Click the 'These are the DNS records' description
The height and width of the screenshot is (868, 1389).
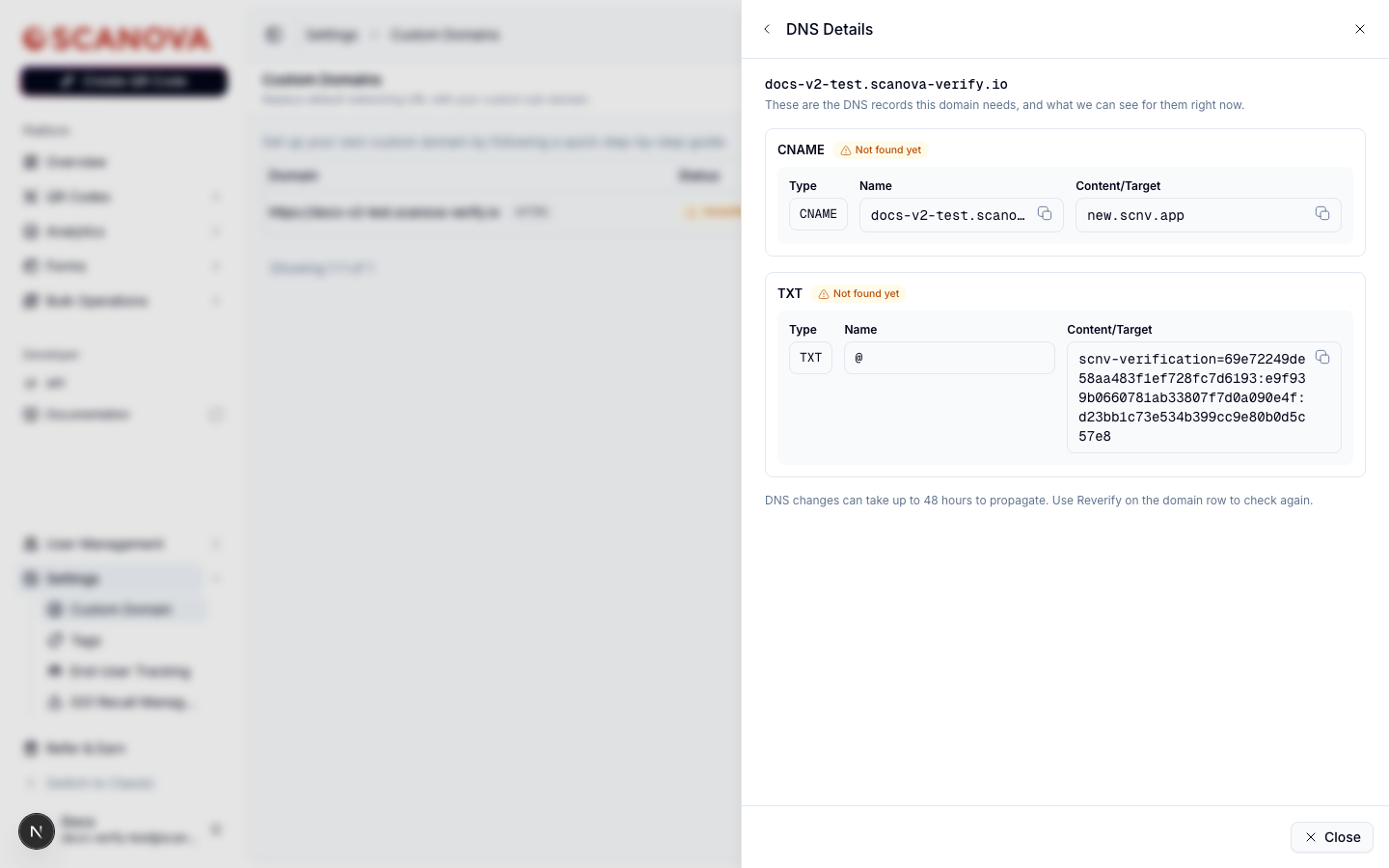pyautogui.click(x=1004, y=105)
